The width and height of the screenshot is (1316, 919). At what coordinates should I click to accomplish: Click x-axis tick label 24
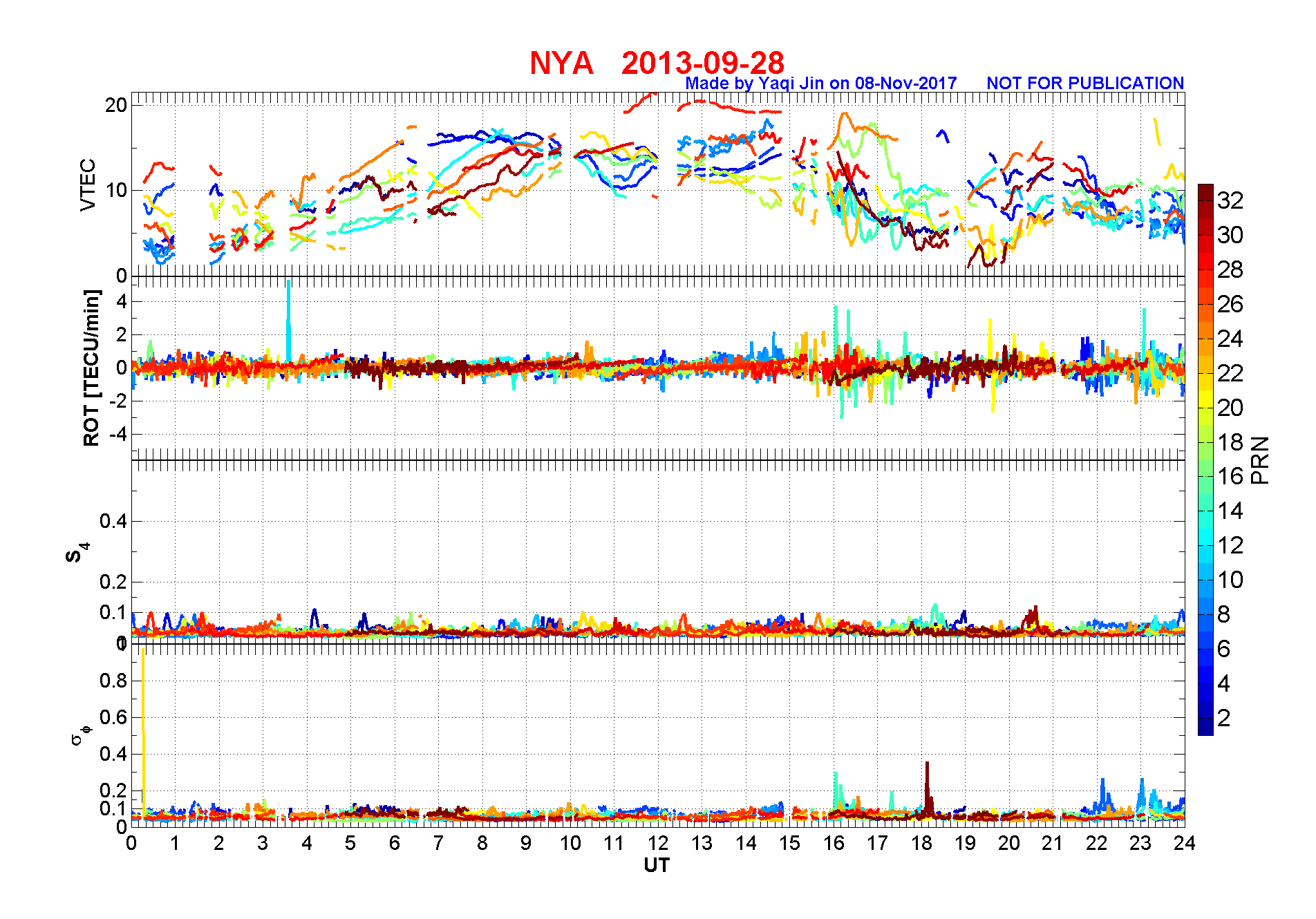(1185, 843)
